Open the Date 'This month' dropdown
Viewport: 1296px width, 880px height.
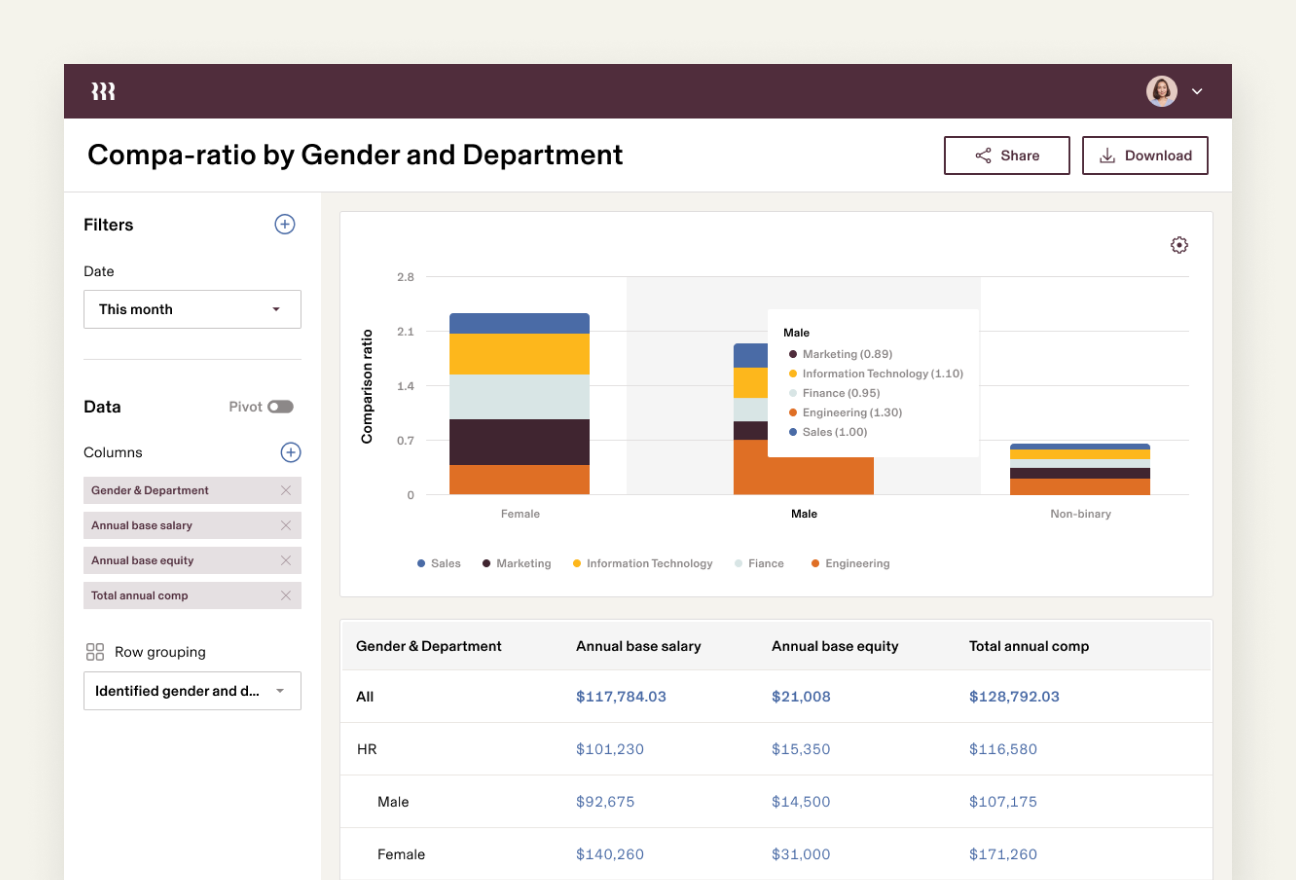[x=192, y=309]
